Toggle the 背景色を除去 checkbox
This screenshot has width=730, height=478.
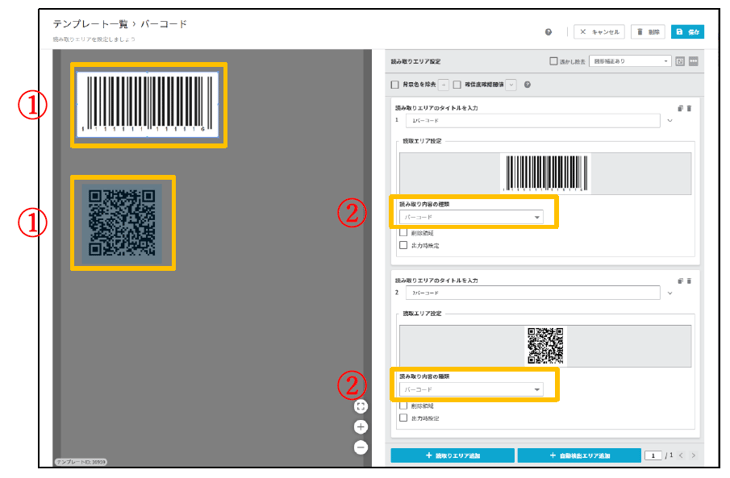395,84
